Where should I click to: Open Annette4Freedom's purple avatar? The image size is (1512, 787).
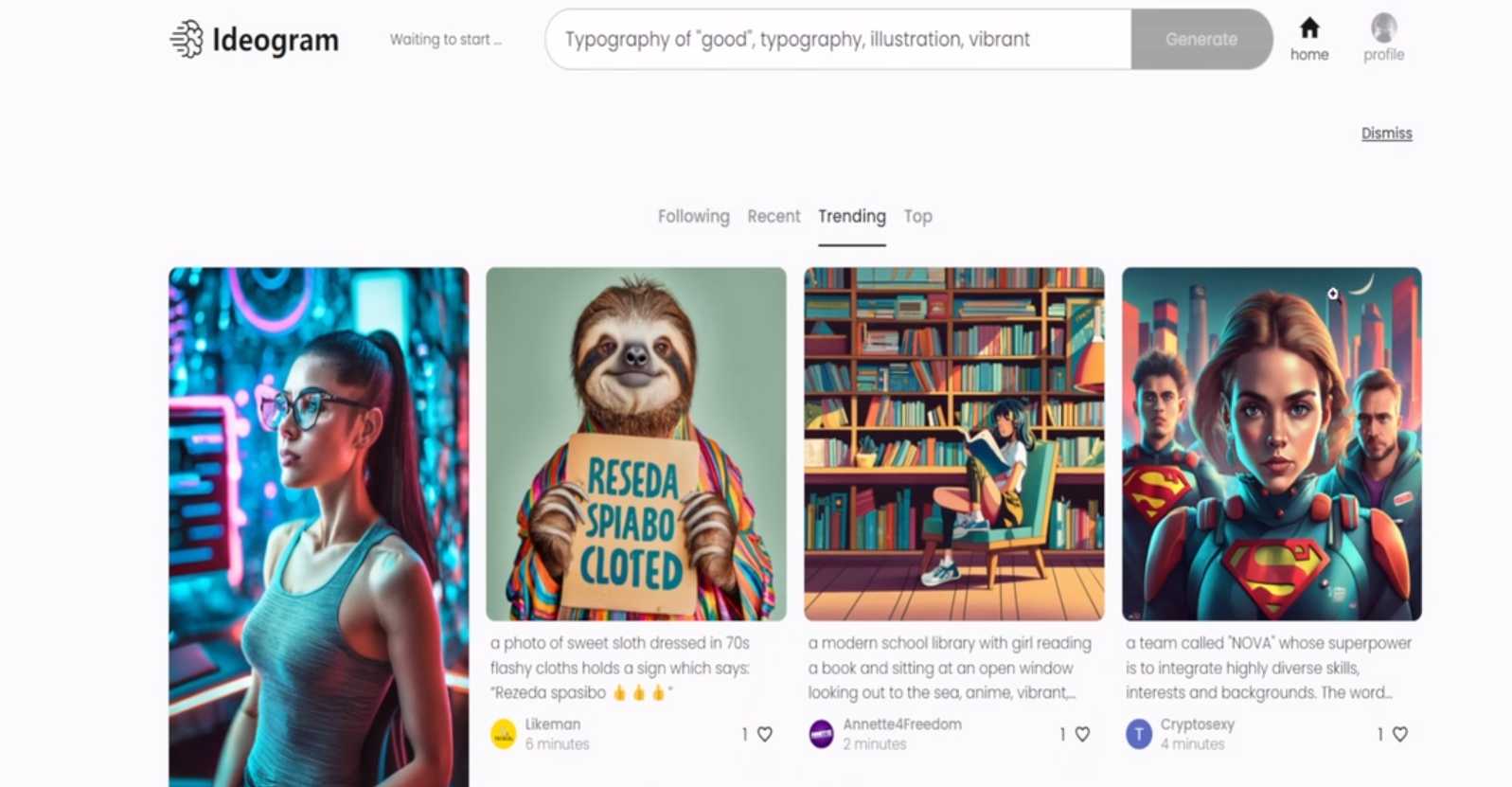(x=821, y=734)
